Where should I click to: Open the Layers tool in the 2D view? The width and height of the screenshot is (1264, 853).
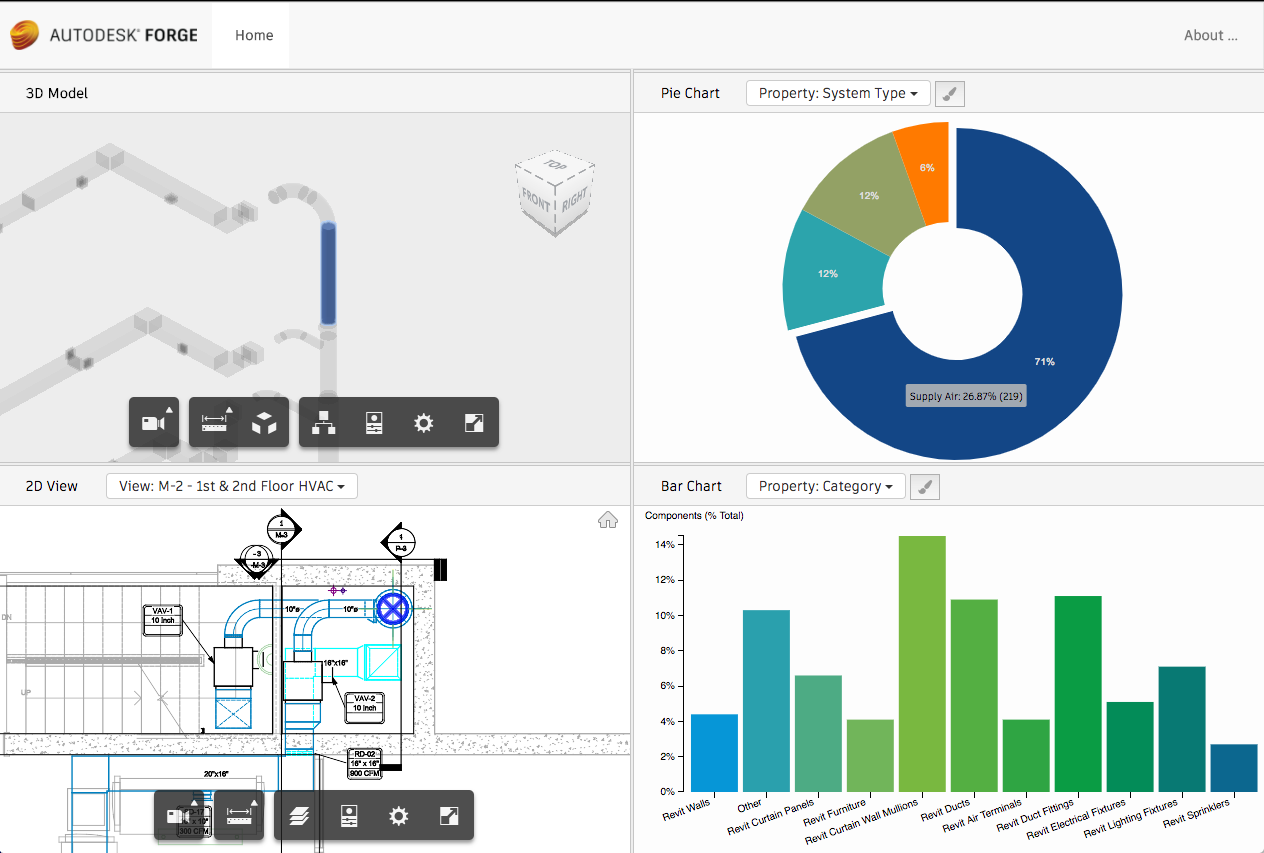tap(298, 815)
